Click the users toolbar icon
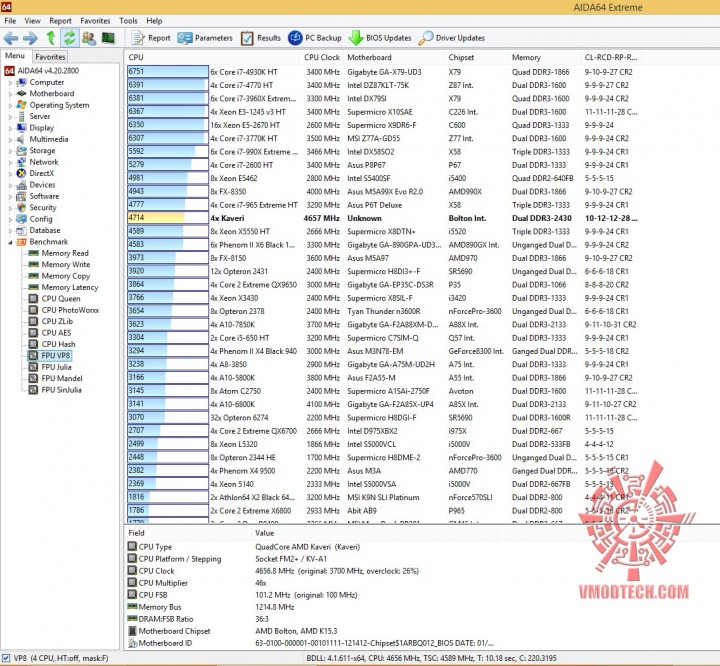720x666 pixels. click(x=89, y=38)
